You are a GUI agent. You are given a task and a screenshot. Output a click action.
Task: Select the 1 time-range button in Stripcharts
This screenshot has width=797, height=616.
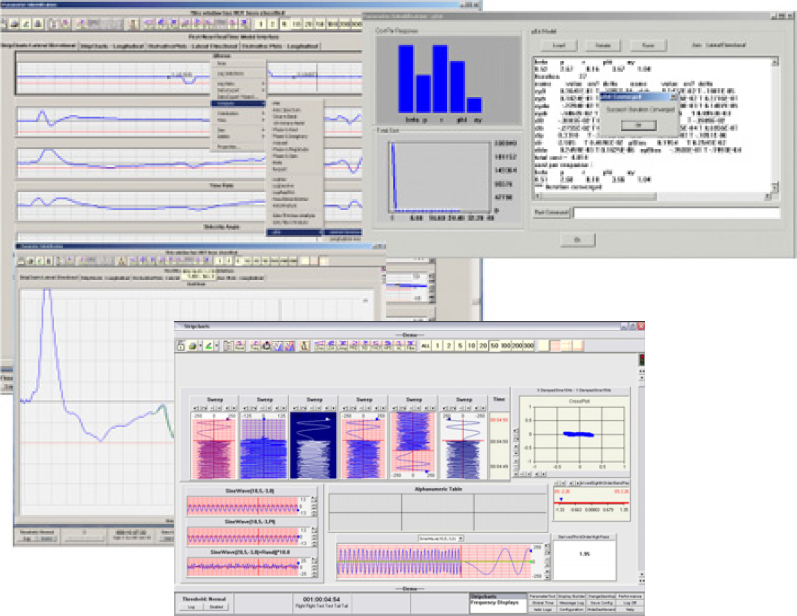pyautogui.click(x=437, y=346)
